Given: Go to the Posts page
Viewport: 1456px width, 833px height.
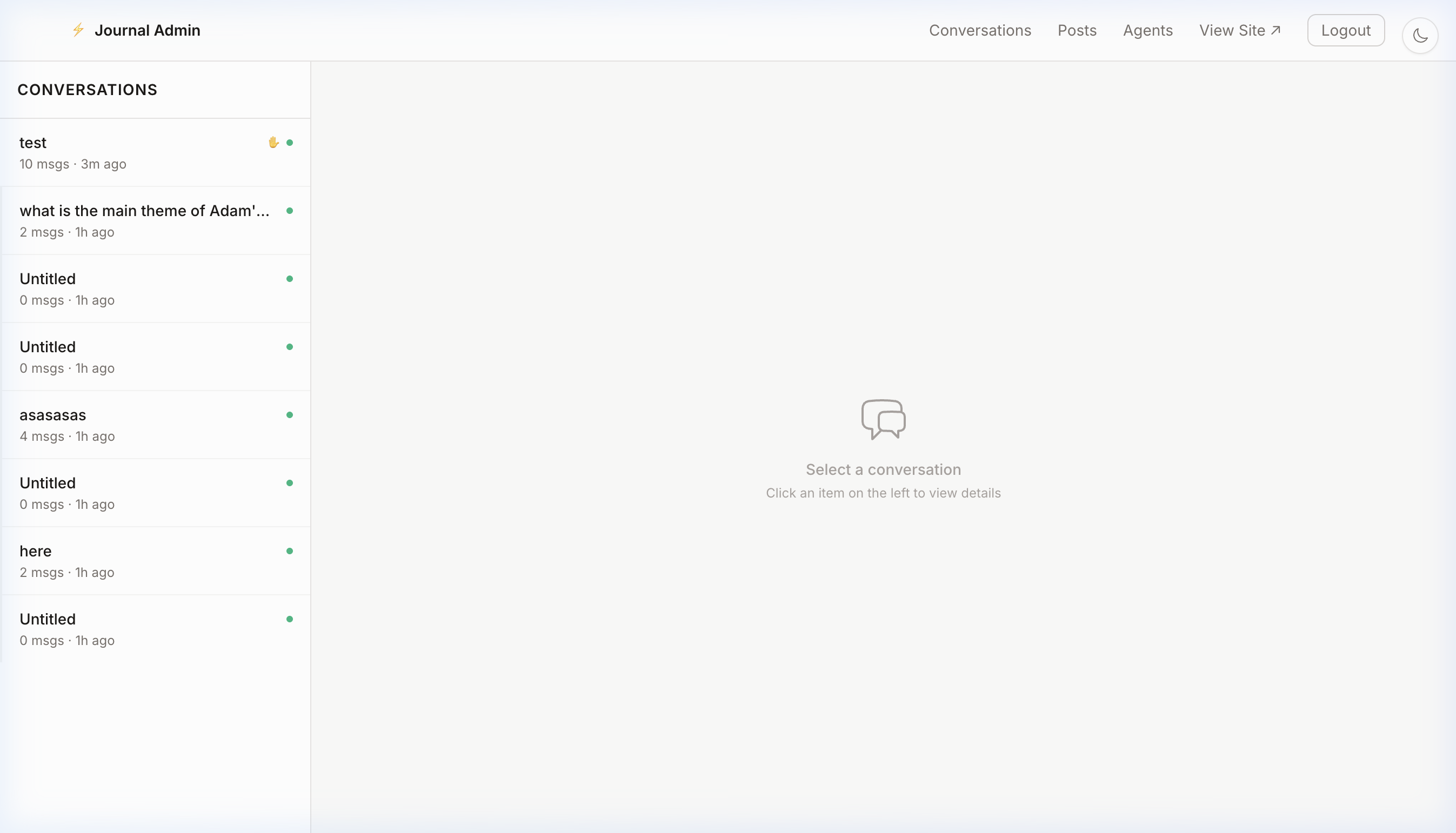Looking at the screenshot, I should tap(1077, 30).
